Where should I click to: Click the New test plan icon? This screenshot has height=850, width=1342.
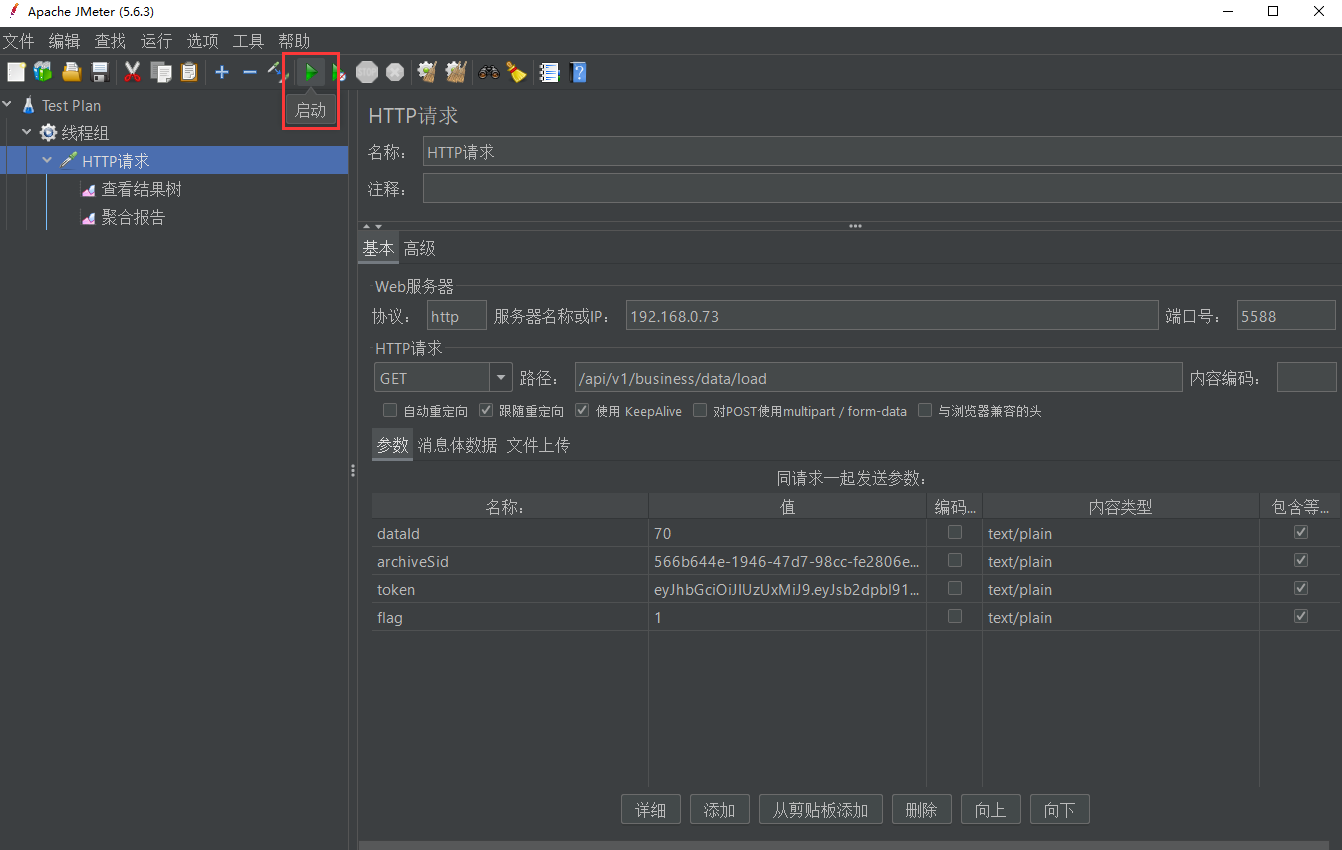tap(15, 72)
